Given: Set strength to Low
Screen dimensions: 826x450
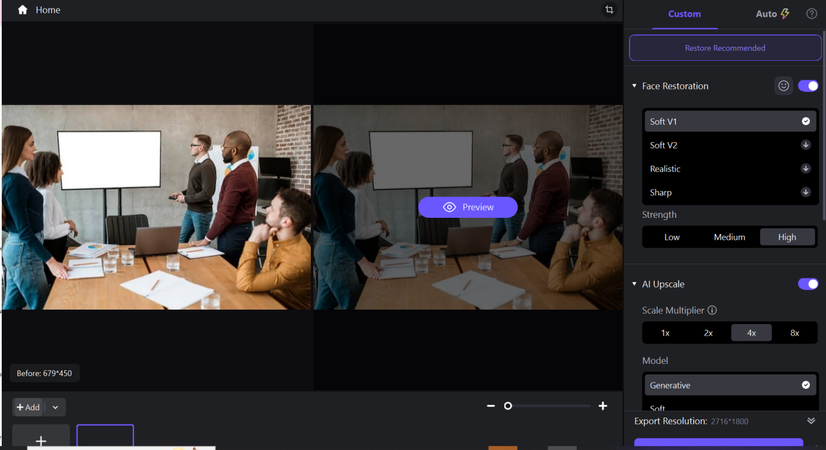Looking at the screenshot, I should point(672,237).
